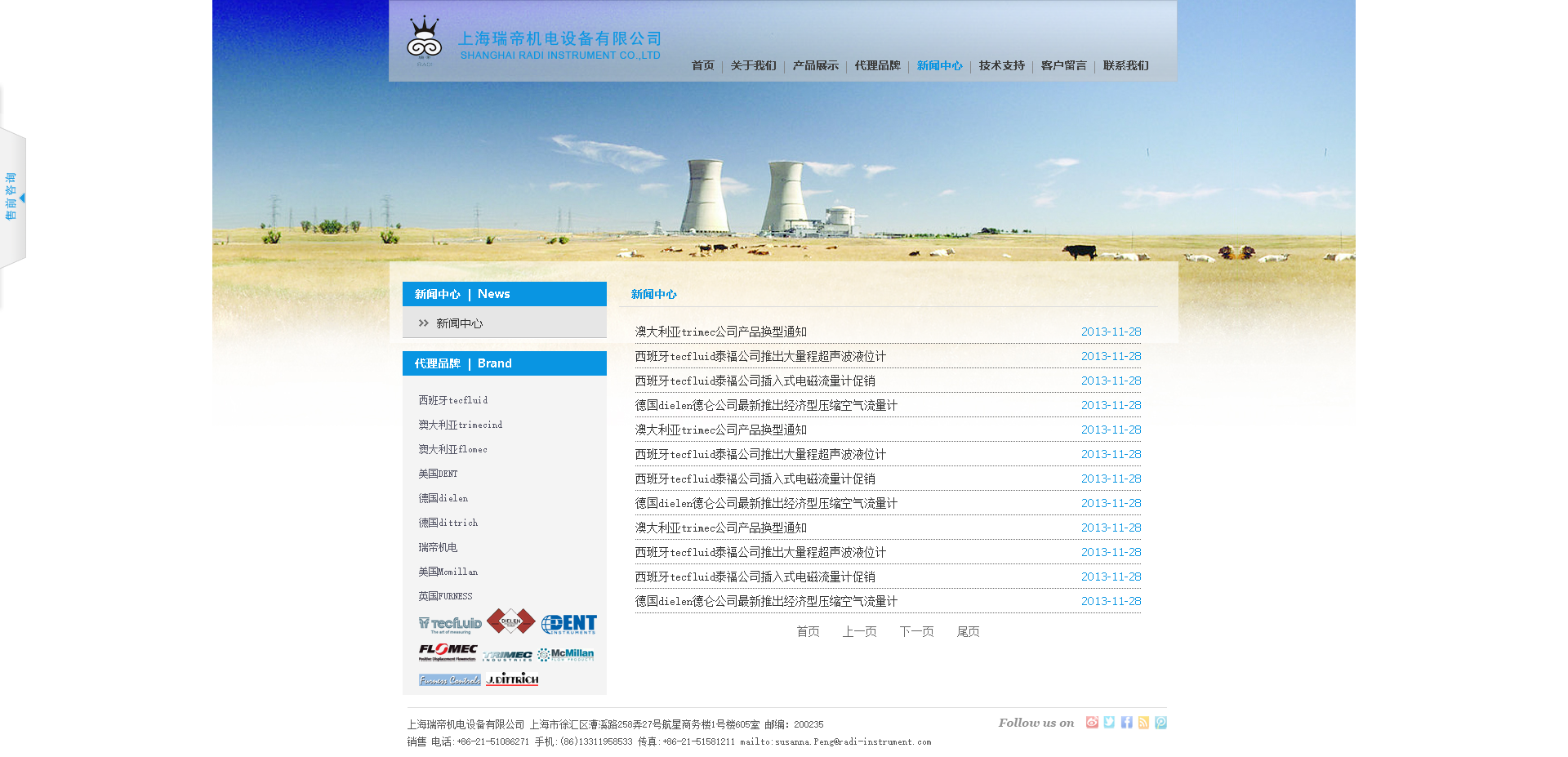Click the J.Dittrich brand logo

(512, 679)
